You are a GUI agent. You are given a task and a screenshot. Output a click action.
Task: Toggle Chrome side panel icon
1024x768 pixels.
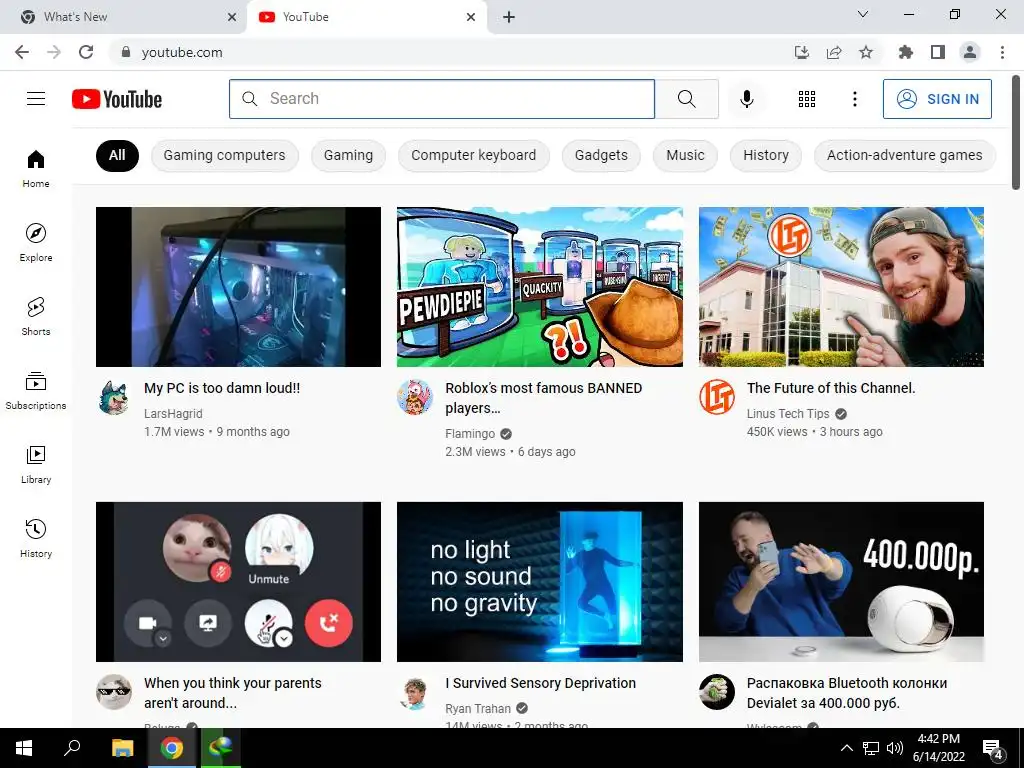pyautogui.click(x=938, y=52)
